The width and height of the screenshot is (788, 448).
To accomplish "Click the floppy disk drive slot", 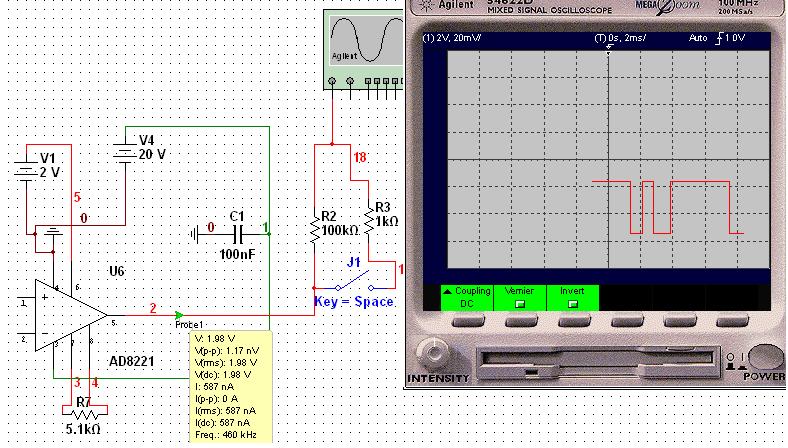I will coord(597,361).
